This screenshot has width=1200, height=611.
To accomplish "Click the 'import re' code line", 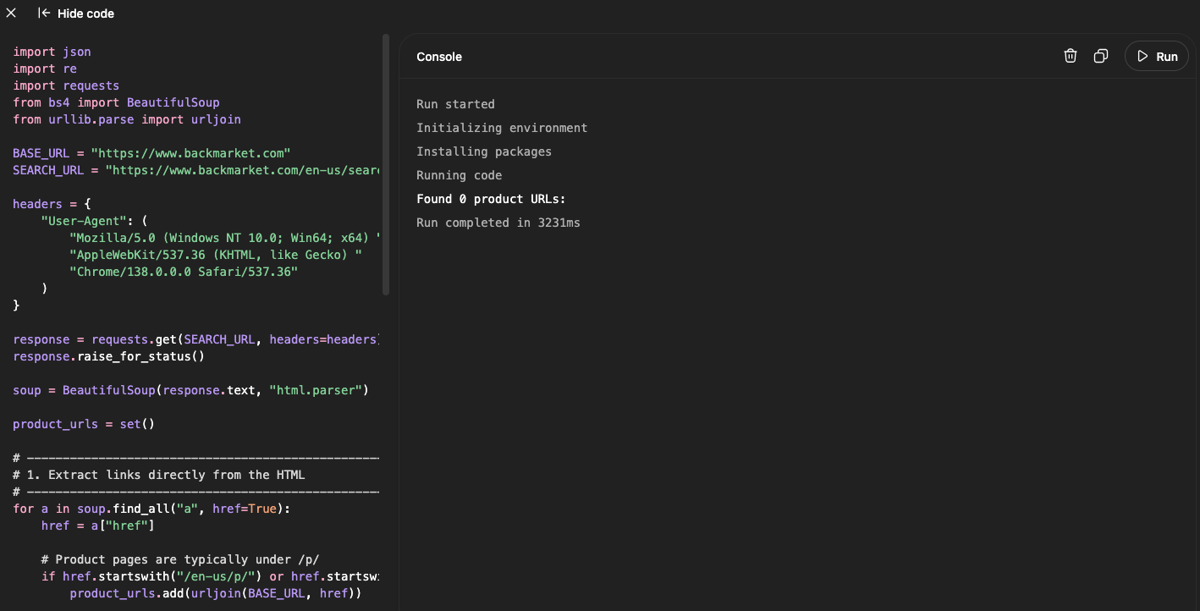I will pyautogui.click(x=45, y=69).
